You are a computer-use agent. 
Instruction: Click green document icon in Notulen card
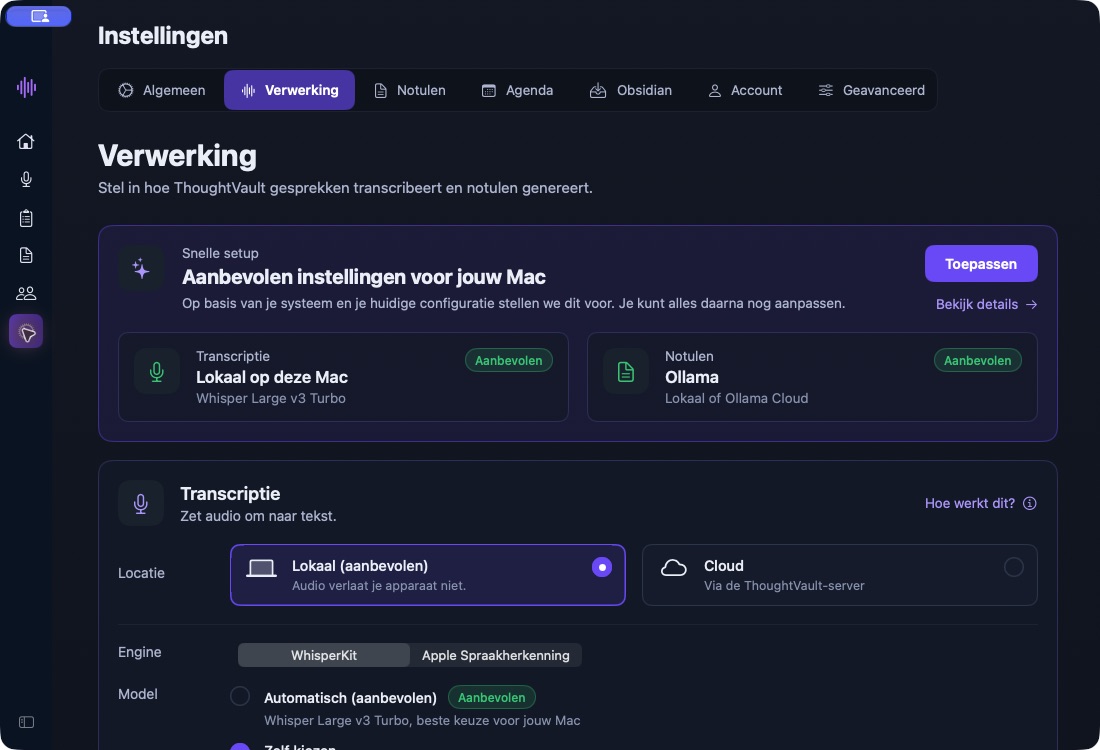point(626,371)
